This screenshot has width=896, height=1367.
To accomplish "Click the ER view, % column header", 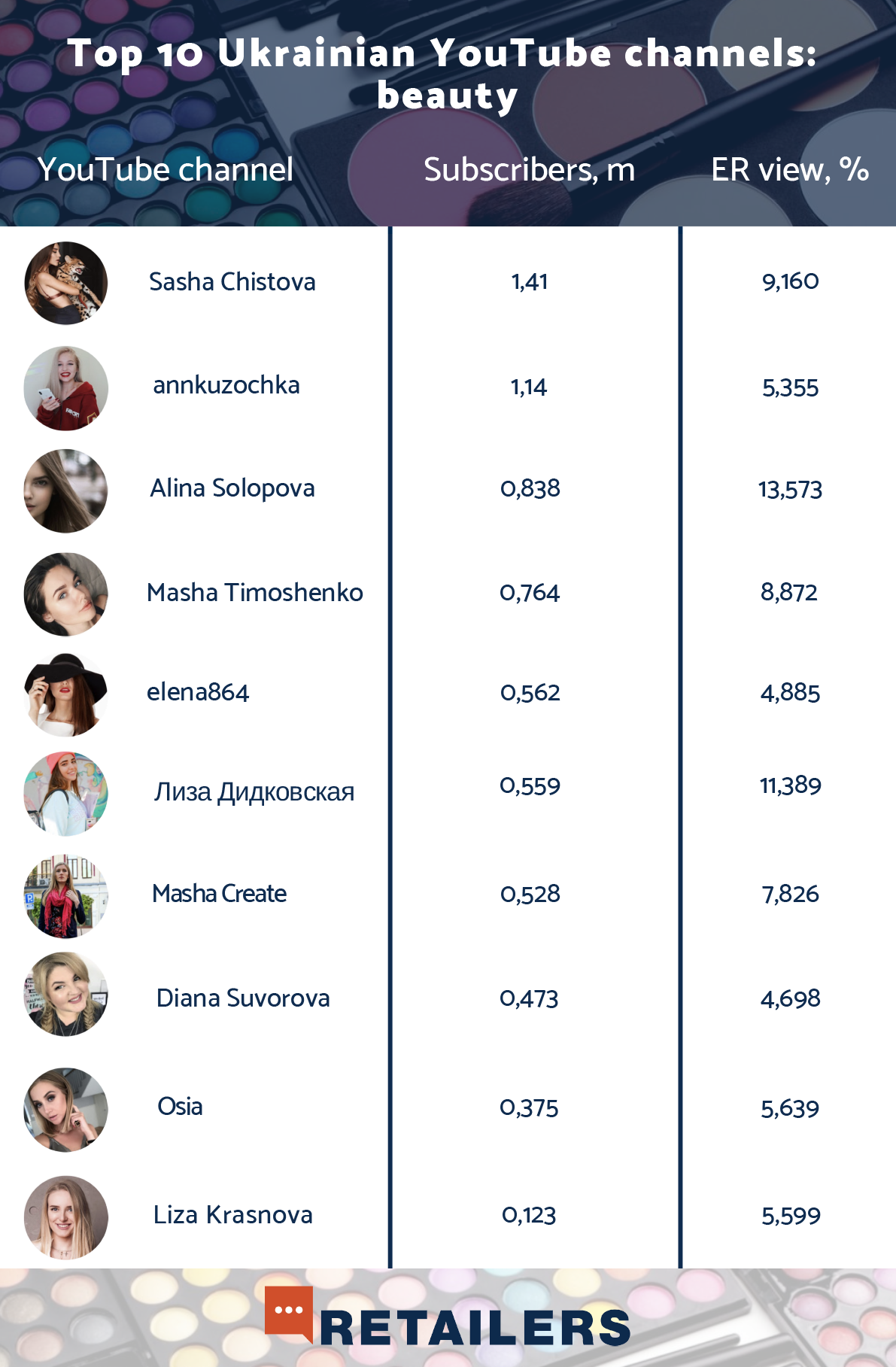I will pos(789,170).
